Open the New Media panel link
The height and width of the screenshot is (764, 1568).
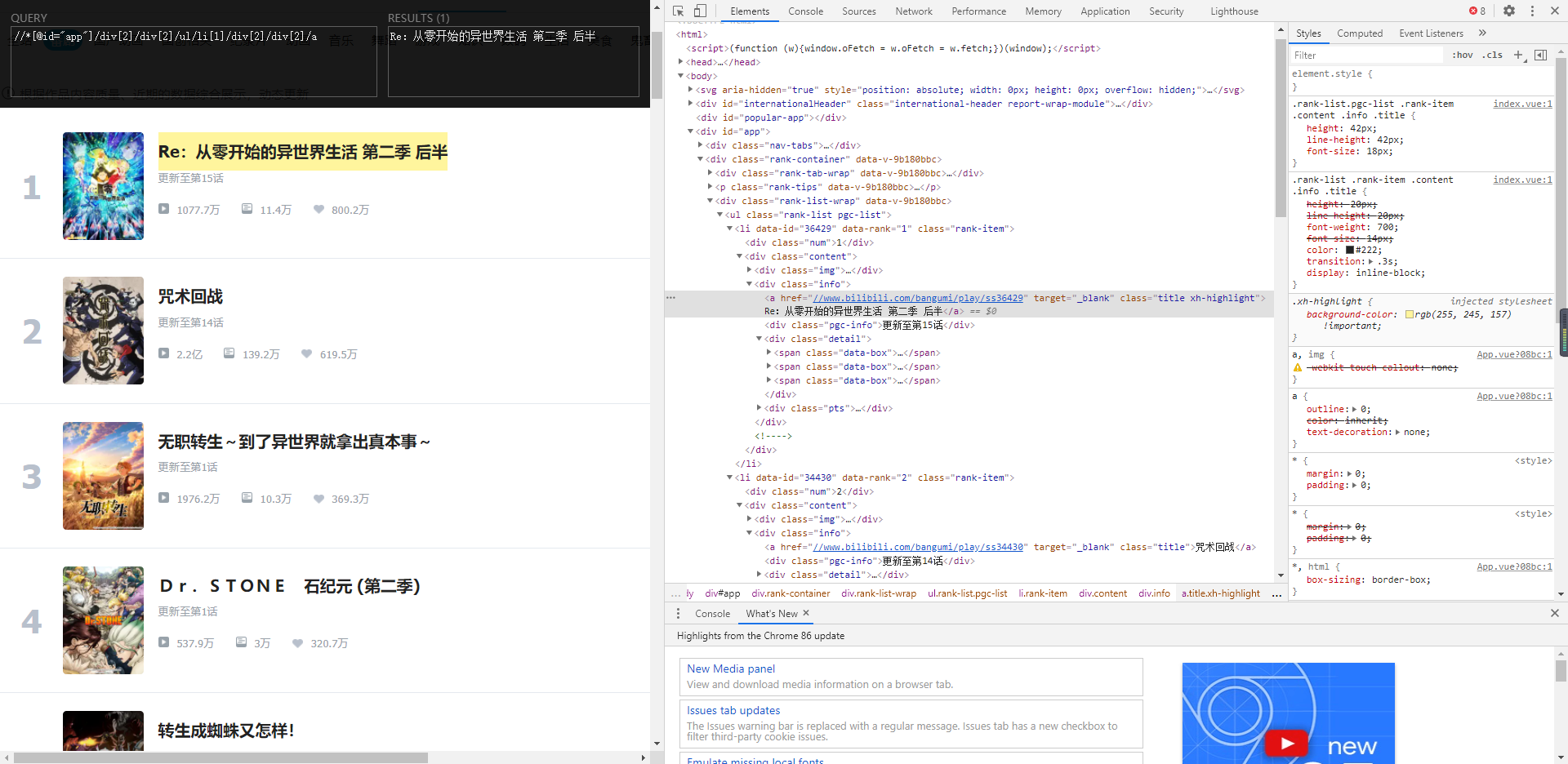[731, 668]
